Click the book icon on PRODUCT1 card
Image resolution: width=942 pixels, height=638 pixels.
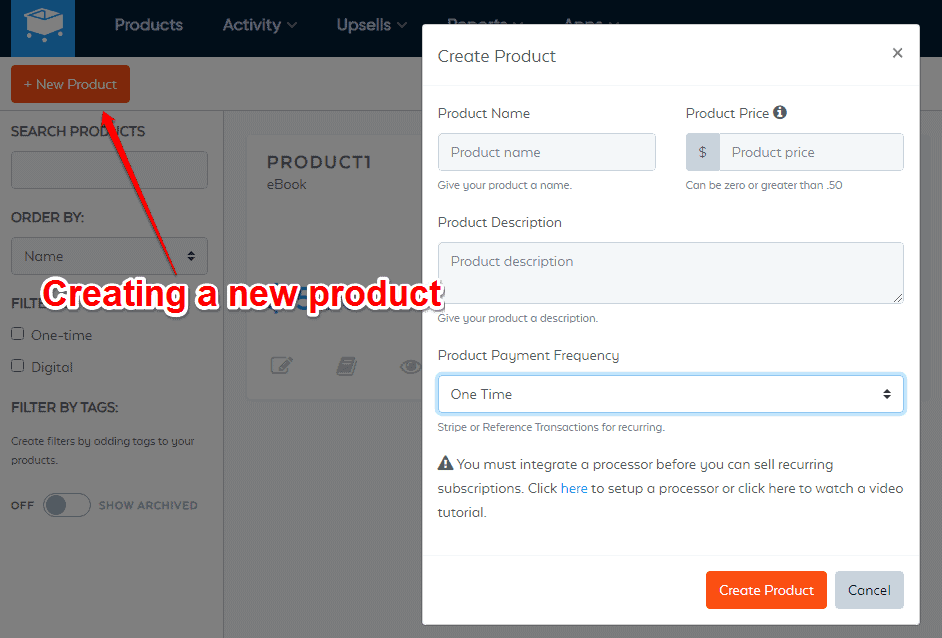coord(346,366)
